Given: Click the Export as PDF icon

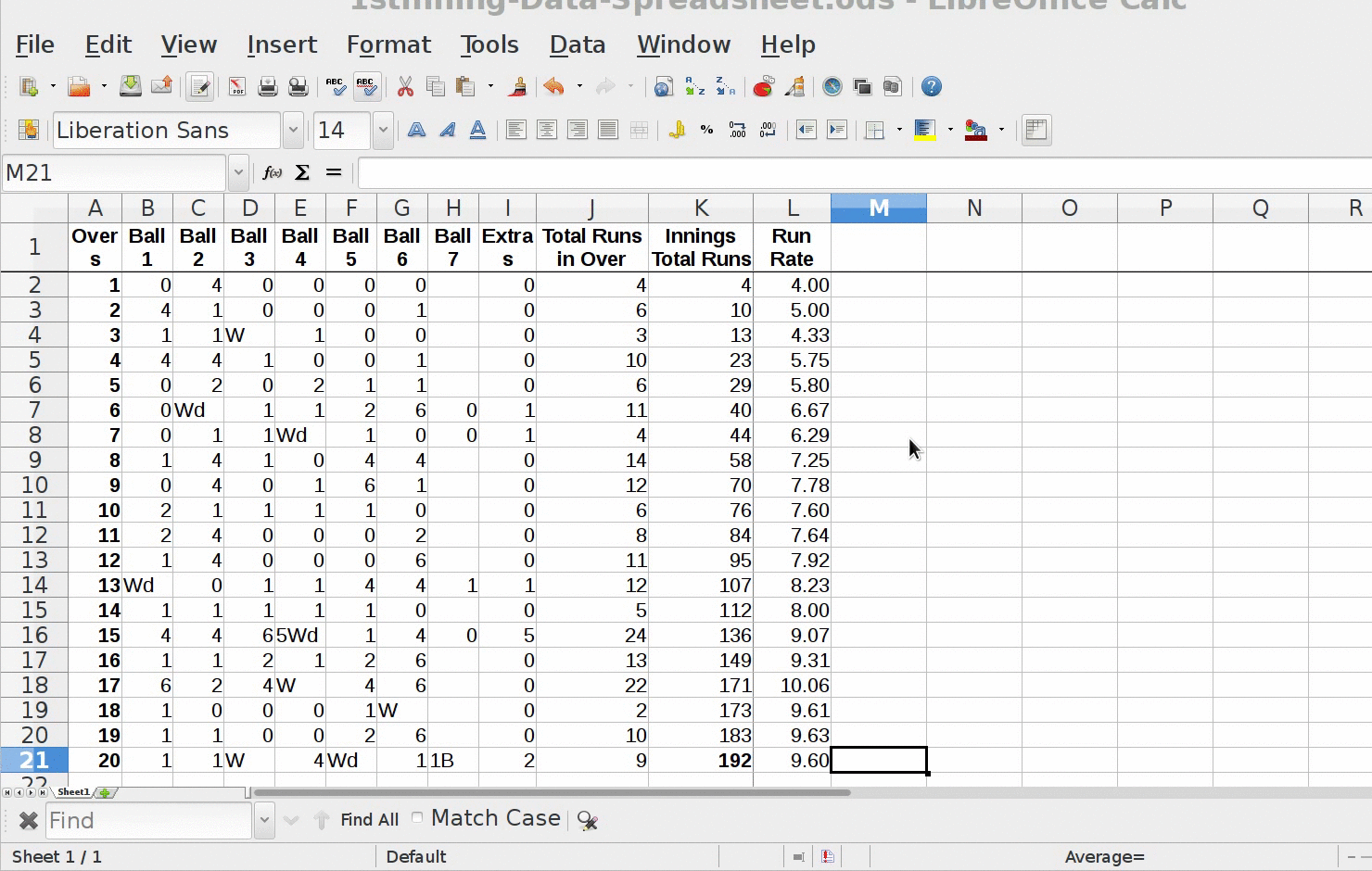Looking at the screenshot, I should 237,87.
